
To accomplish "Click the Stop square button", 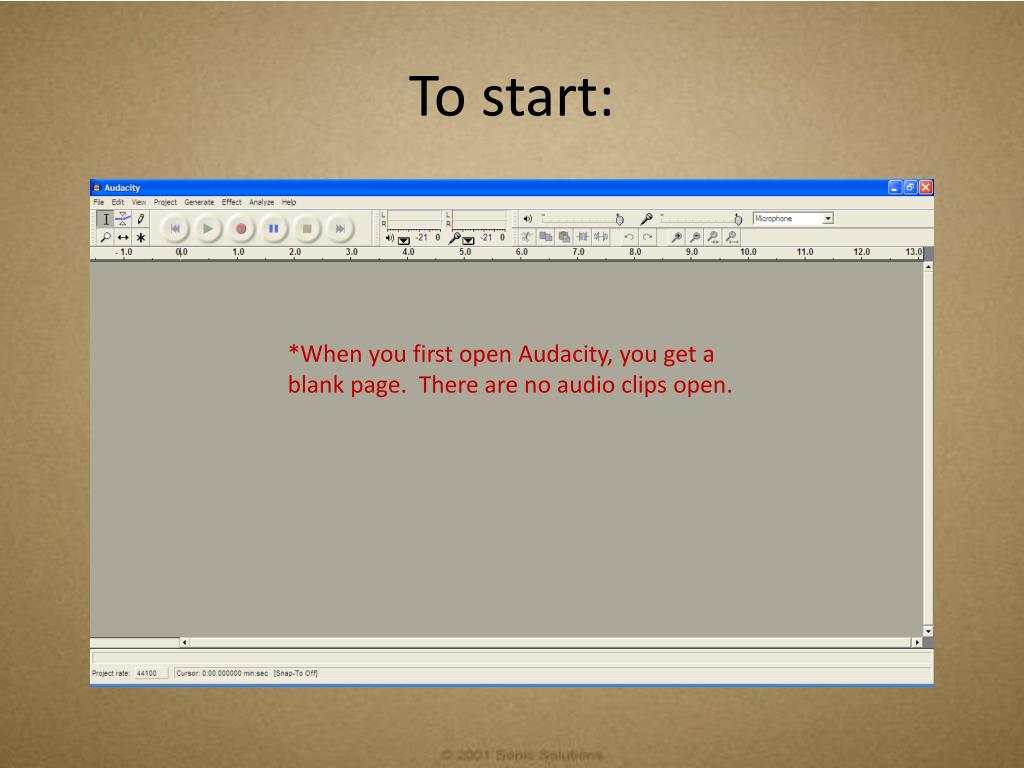I will pyautogui.click(x=307, y=229).
